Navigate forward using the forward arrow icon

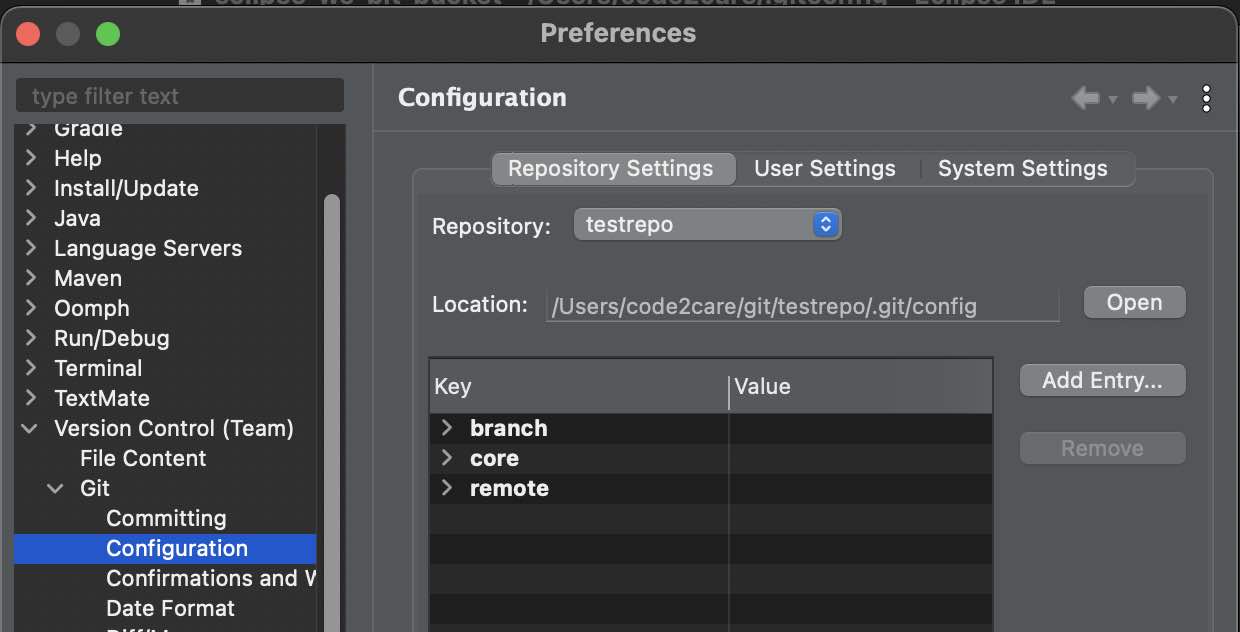tap(1145, 97)
